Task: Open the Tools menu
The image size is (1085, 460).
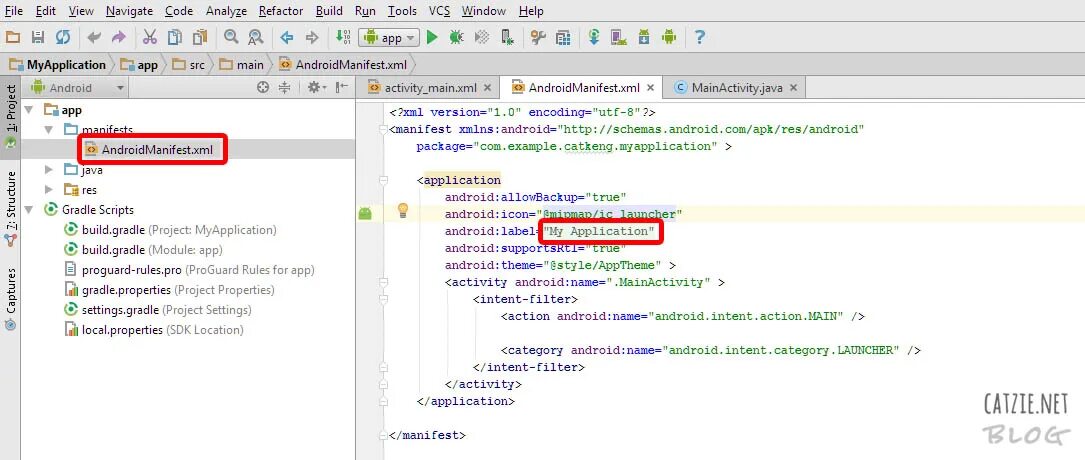Action: pos(402,11)
